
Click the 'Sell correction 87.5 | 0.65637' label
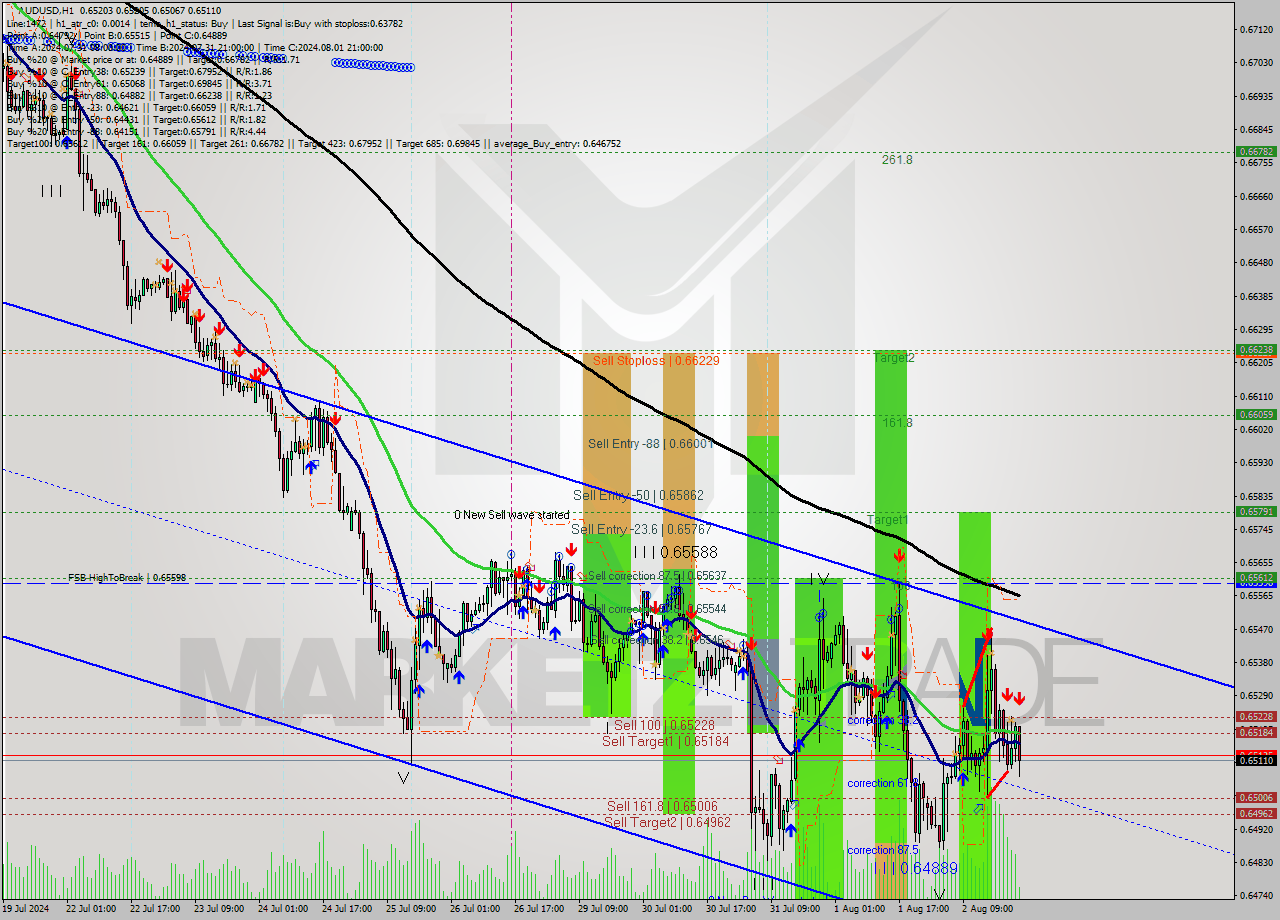coord(657,576)
